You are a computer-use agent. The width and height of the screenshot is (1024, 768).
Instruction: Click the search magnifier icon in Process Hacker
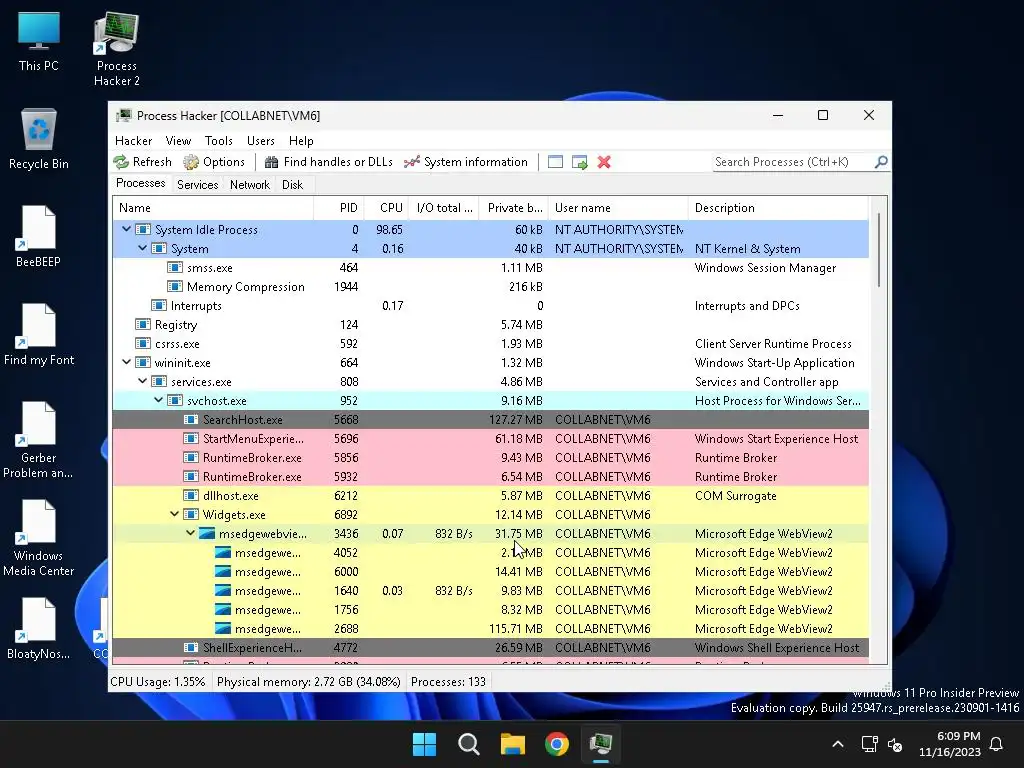pyautogui.click(x=881, y=161)
